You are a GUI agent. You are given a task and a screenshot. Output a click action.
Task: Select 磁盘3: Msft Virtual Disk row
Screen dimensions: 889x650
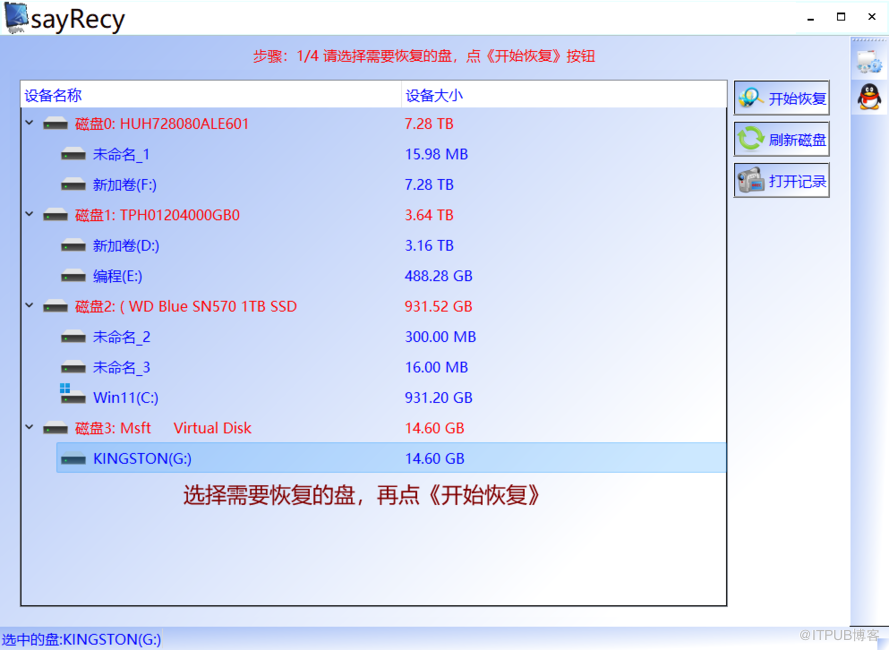(x=374, y=428)
